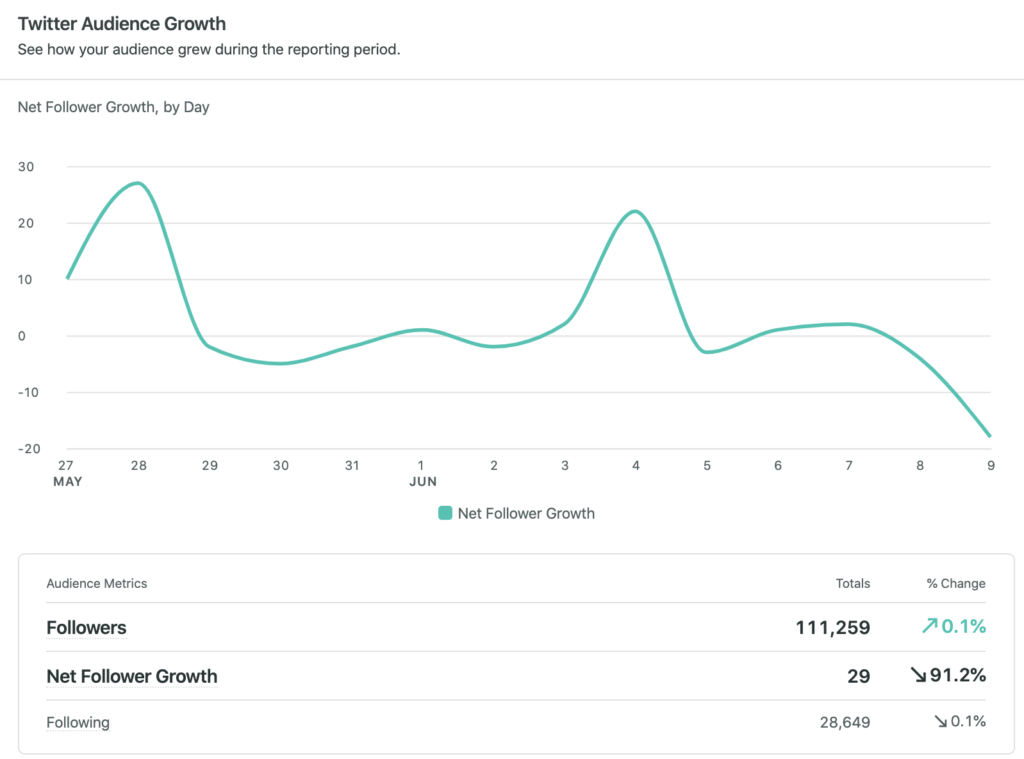
Task: Click the Net Follower Growth, by Day label
Action: click(113, 107)
